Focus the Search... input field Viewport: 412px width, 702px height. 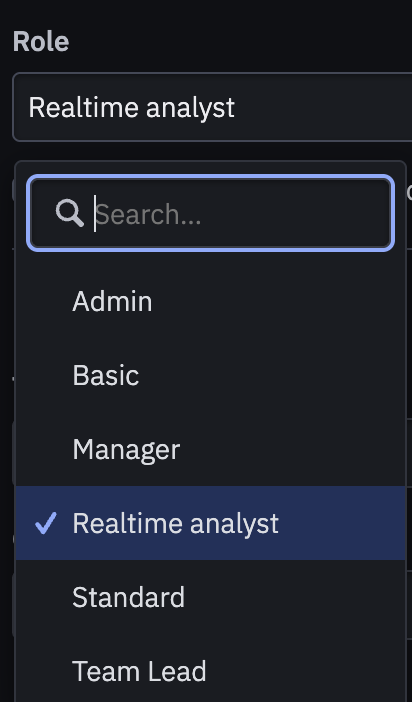coord(210,213)
